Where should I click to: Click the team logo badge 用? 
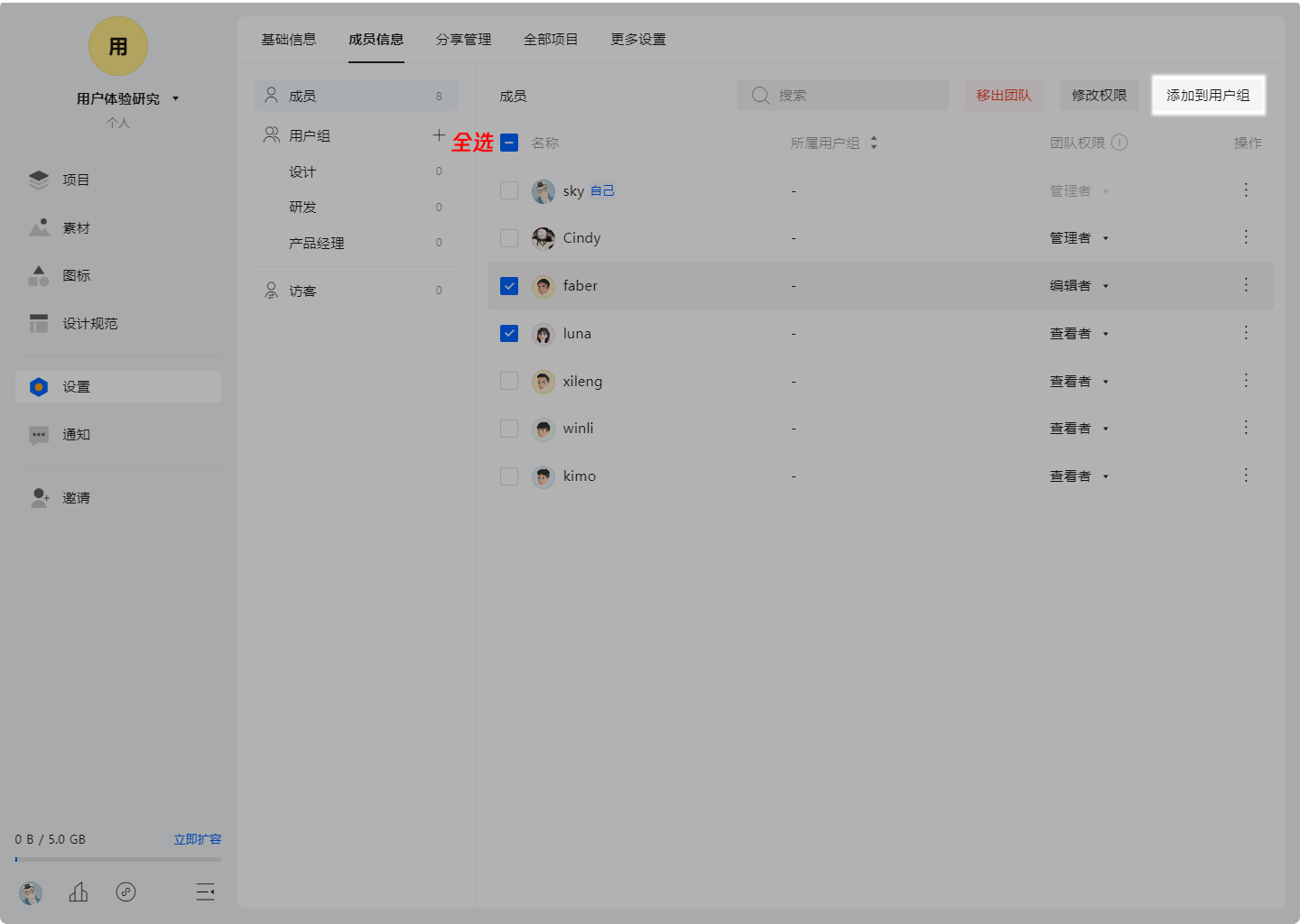118,46
